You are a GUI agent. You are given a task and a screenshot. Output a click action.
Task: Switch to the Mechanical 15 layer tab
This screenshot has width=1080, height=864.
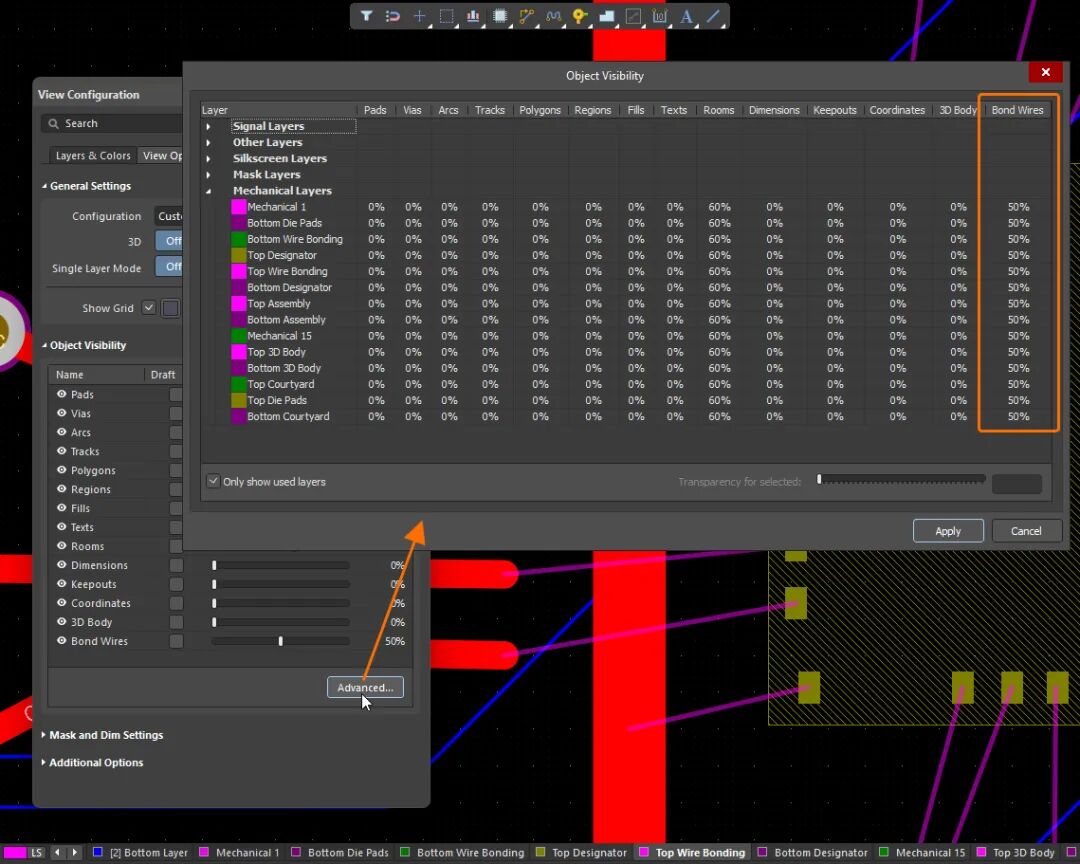[922, 852]
